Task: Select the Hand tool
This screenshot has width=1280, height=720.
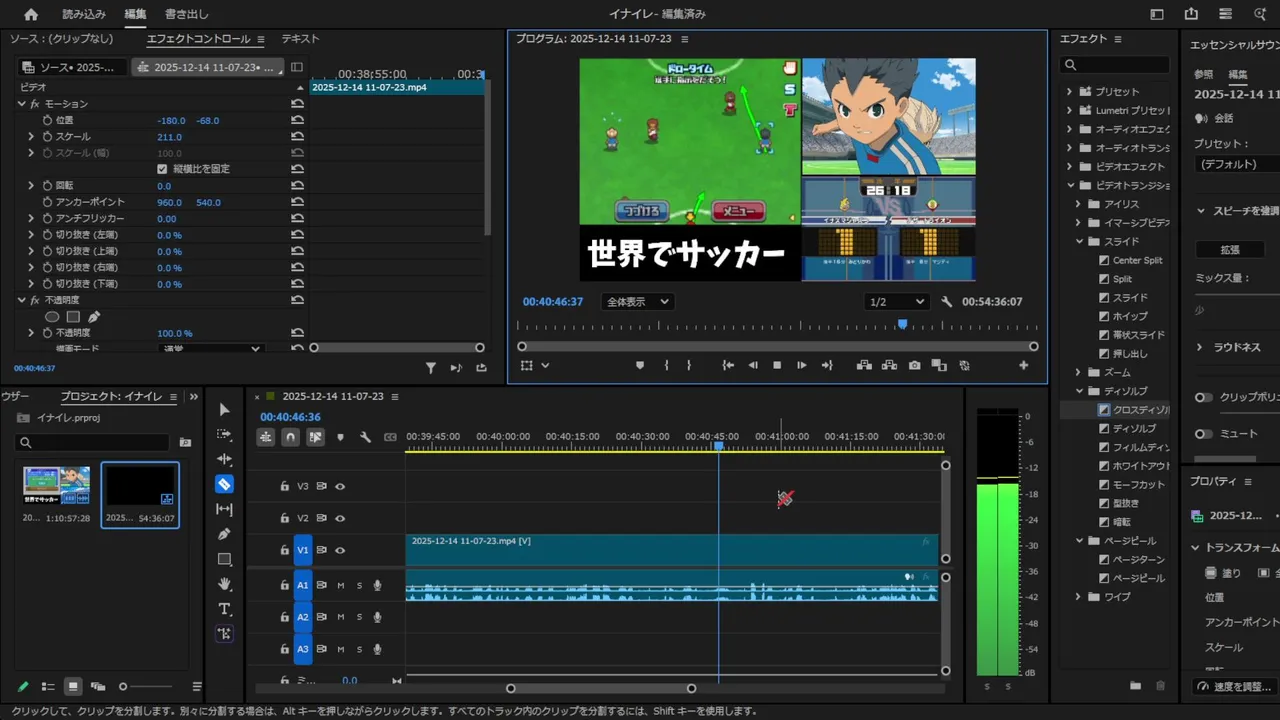Action: (x=224, y=584)
